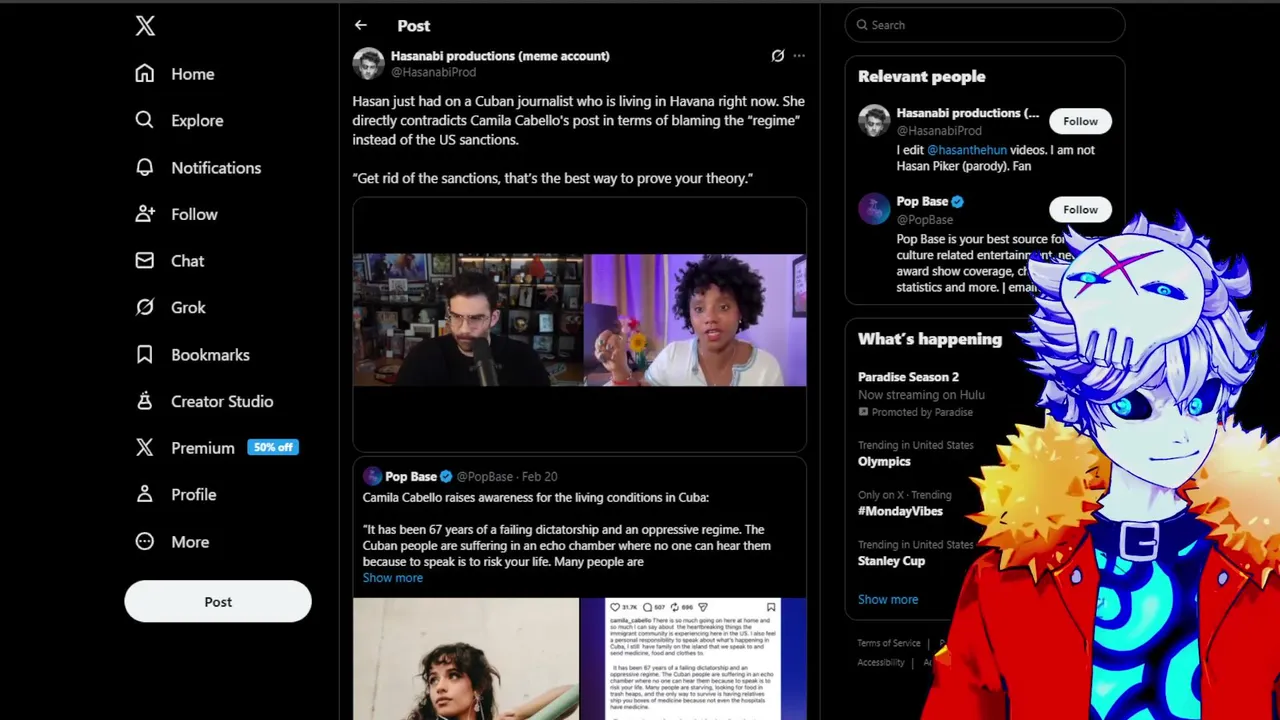The height and width of the screenshot is (720, 1280).
Task: Click the X logo icon
Action: [145, 26]
